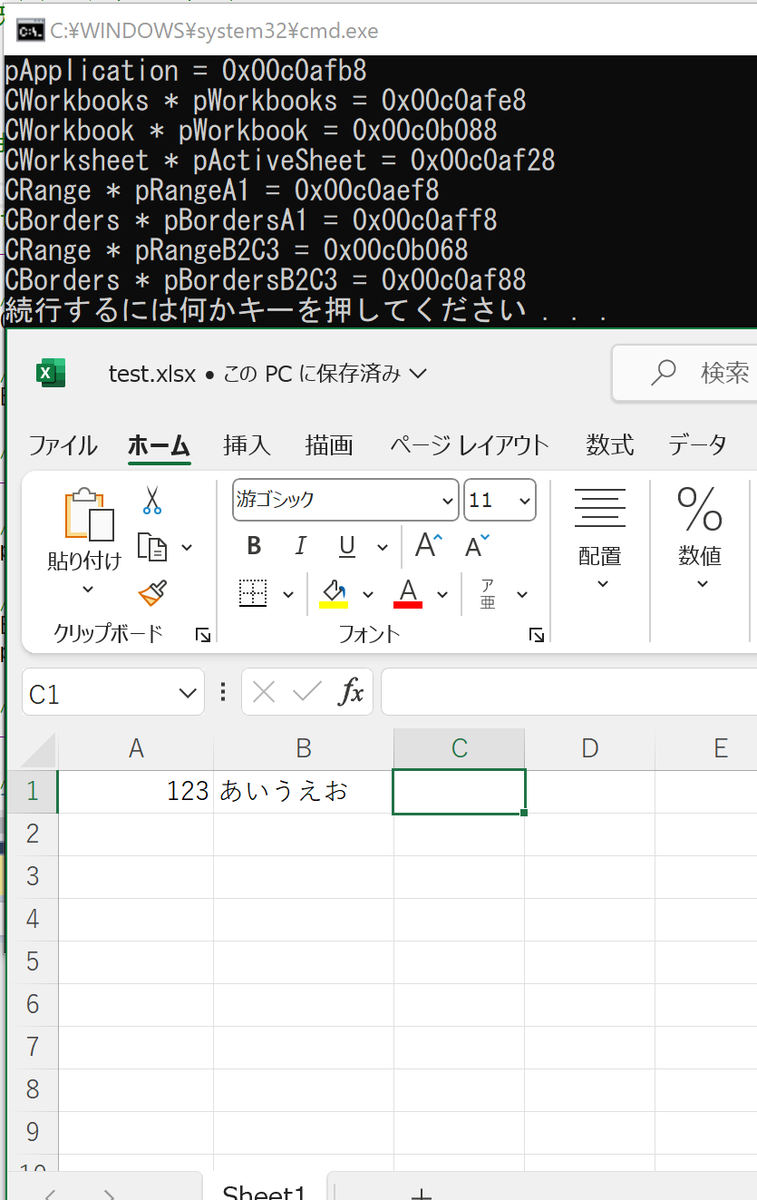
Task: Click the Copy icon
Action: pyautogui.click(x=152, y=547)
